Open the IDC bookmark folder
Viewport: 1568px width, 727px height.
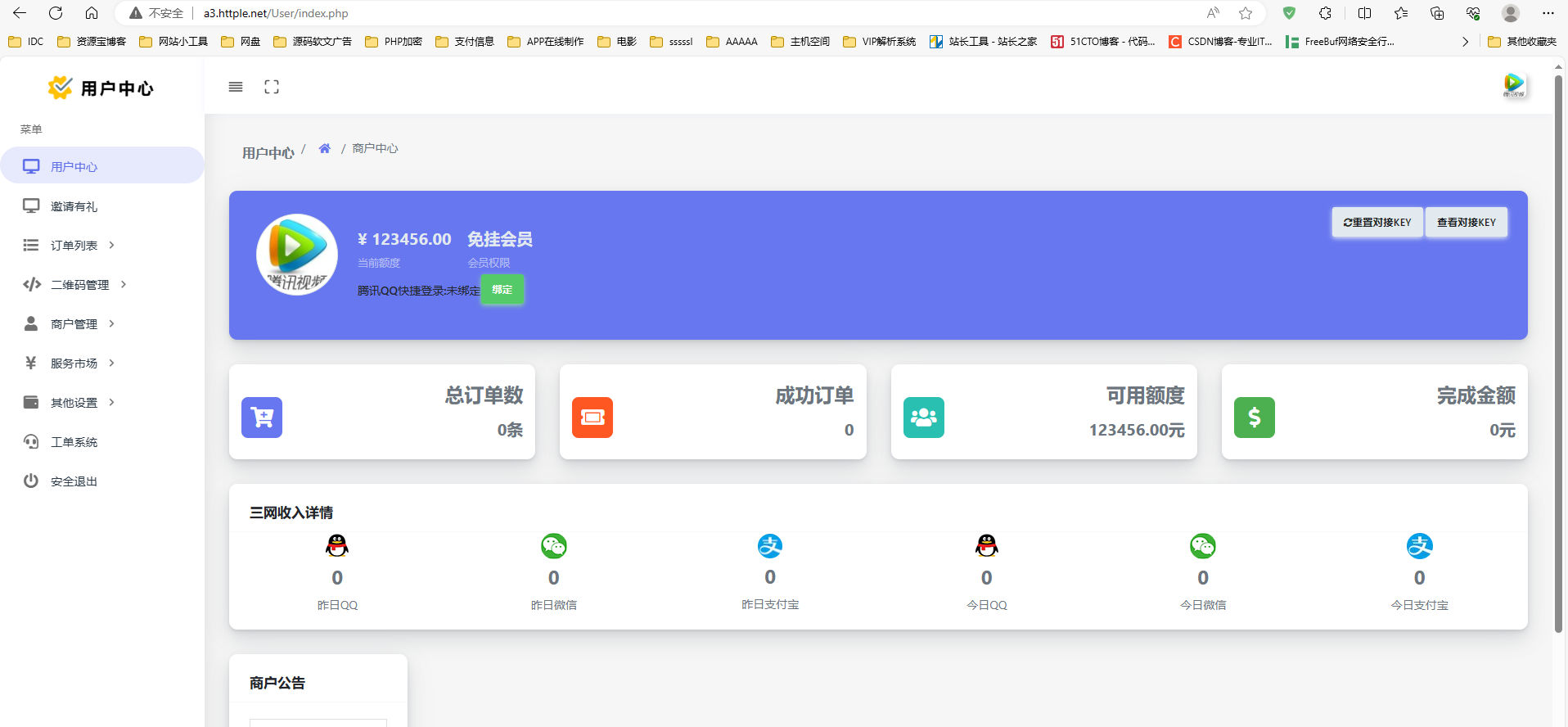pos(26,42)
